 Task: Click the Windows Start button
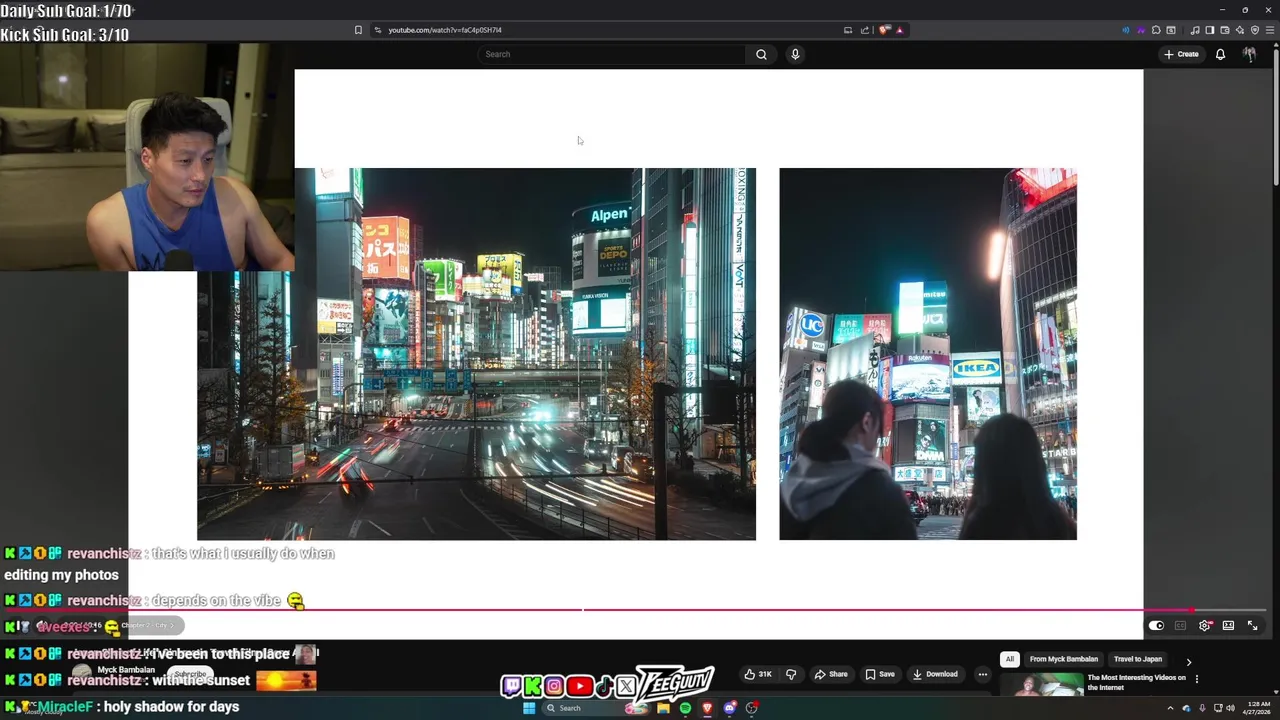tap(529, 708)
